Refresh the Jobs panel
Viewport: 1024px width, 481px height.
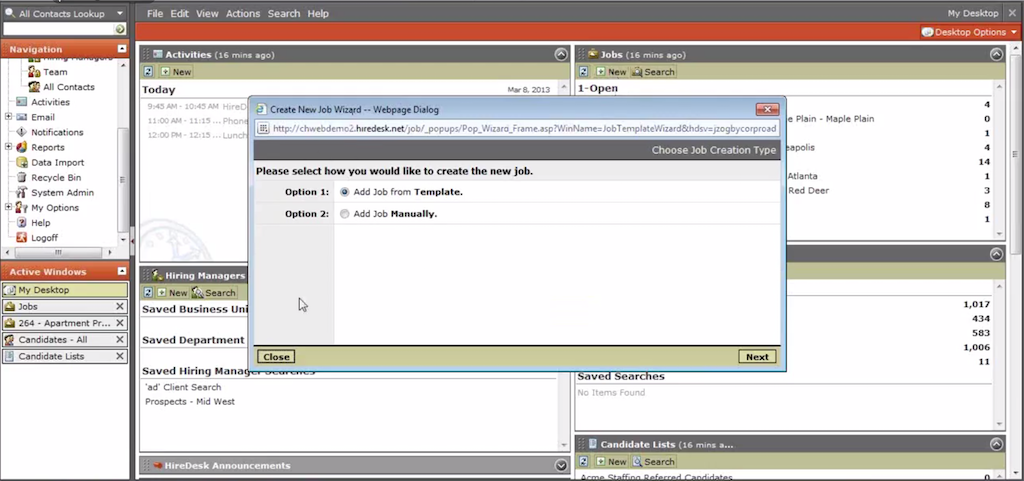pos(584,72)
